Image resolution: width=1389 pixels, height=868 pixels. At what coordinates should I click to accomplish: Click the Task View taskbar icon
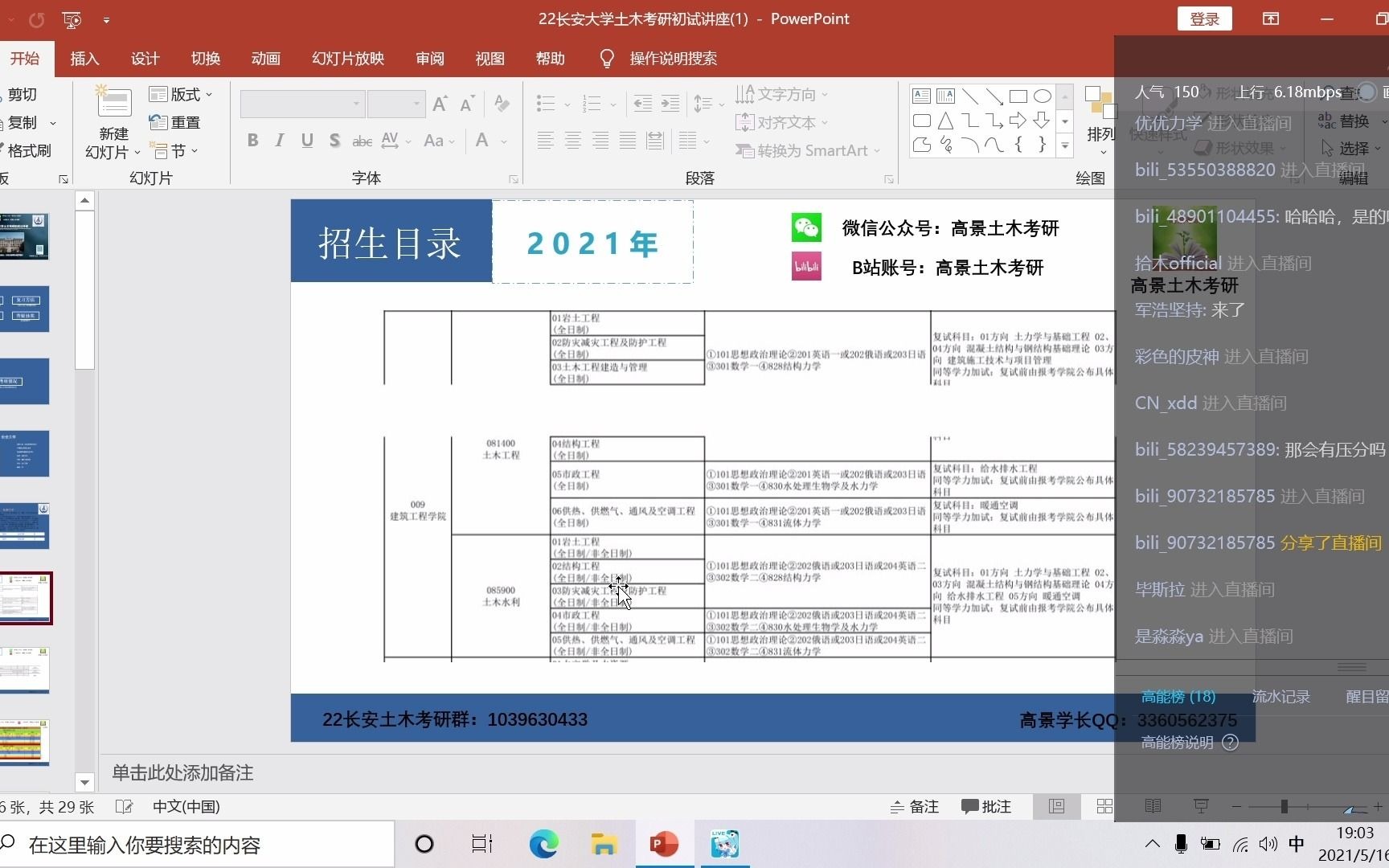[481, 844]
